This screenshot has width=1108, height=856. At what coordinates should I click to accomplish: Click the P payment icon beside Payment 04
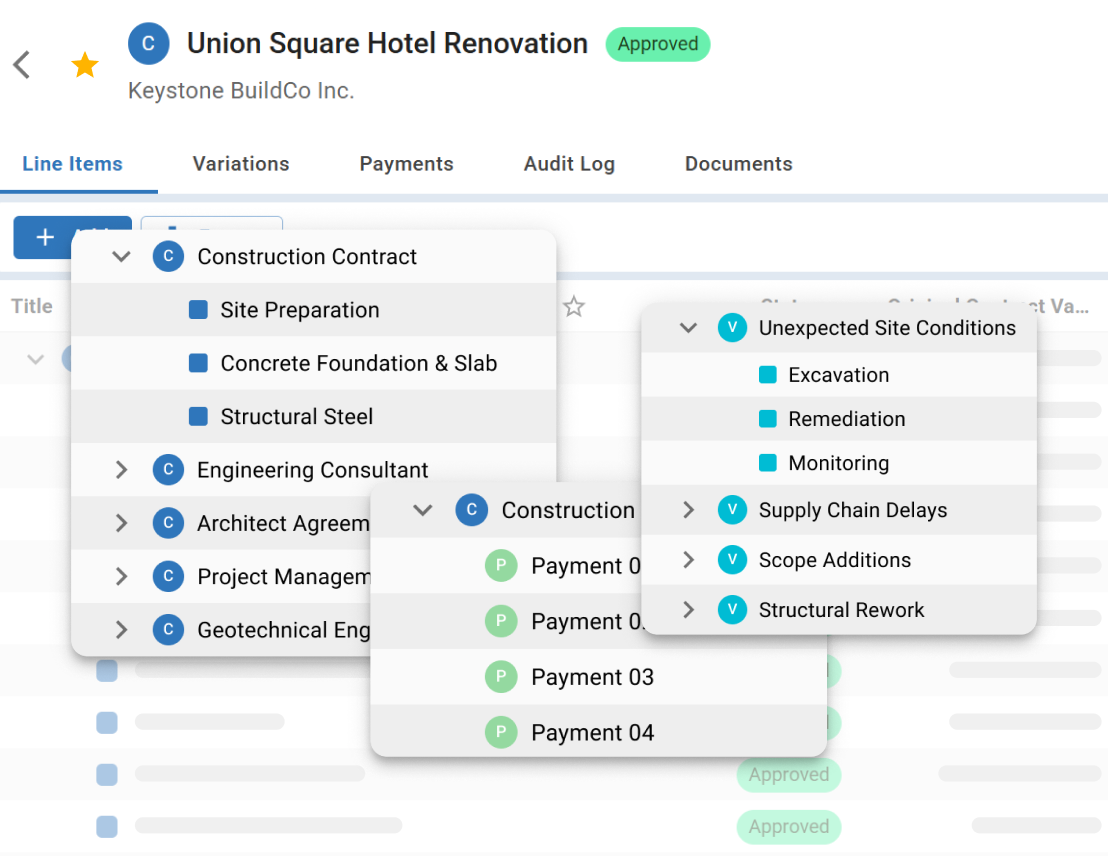coord(501,732)
